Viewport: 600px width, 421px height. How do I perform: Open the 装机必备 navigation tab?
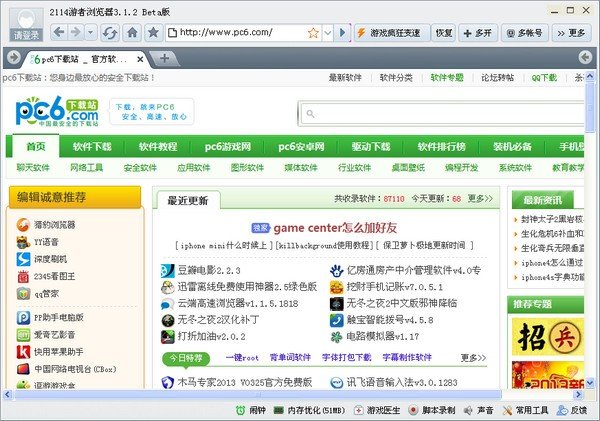(512, 147)
